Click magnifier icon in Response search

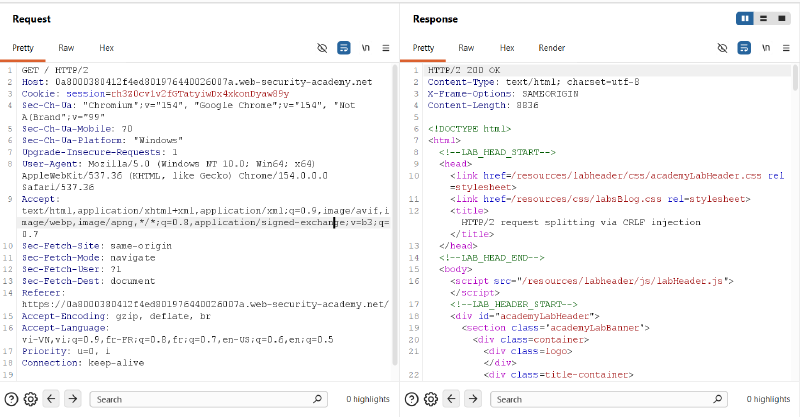(718, 399)
